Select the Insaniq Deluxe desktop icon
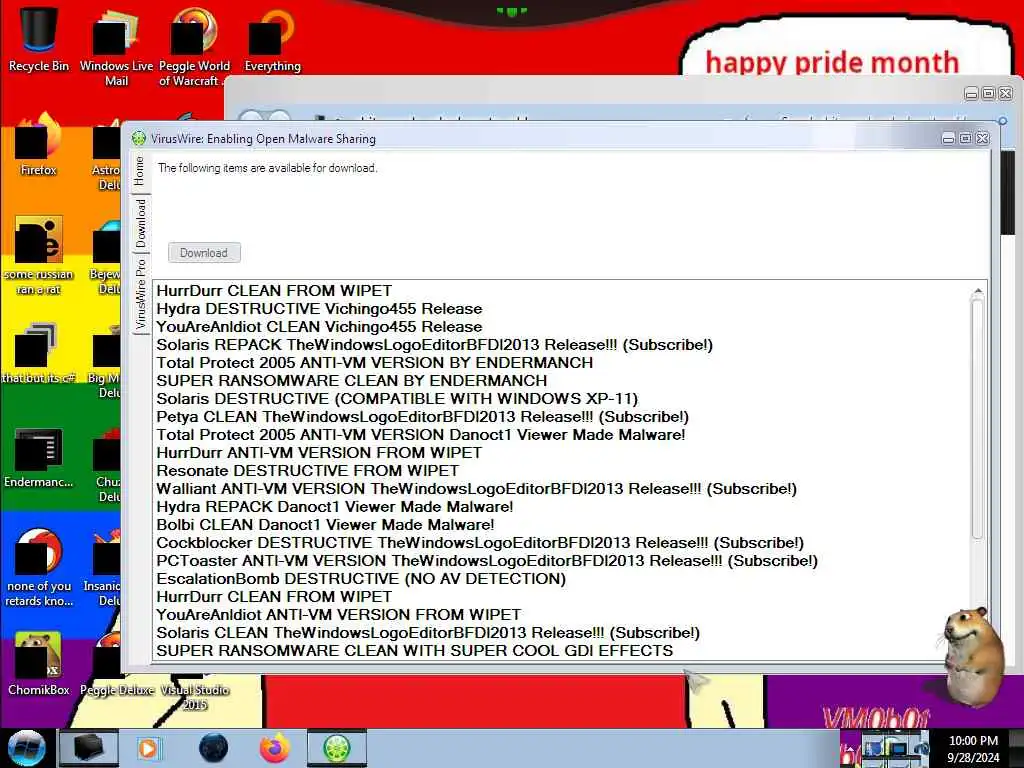 (104, 568)
